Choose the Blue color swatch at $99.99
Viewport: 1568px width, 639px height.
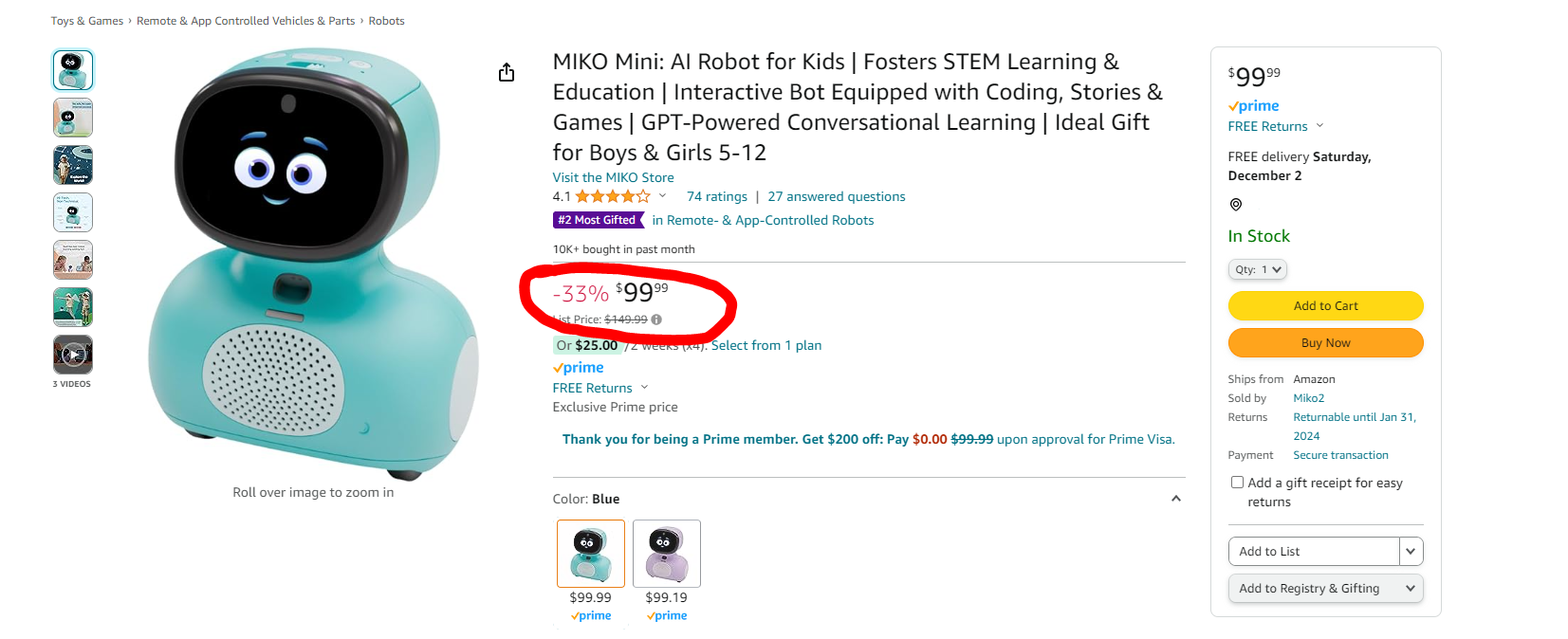[591, 554]
